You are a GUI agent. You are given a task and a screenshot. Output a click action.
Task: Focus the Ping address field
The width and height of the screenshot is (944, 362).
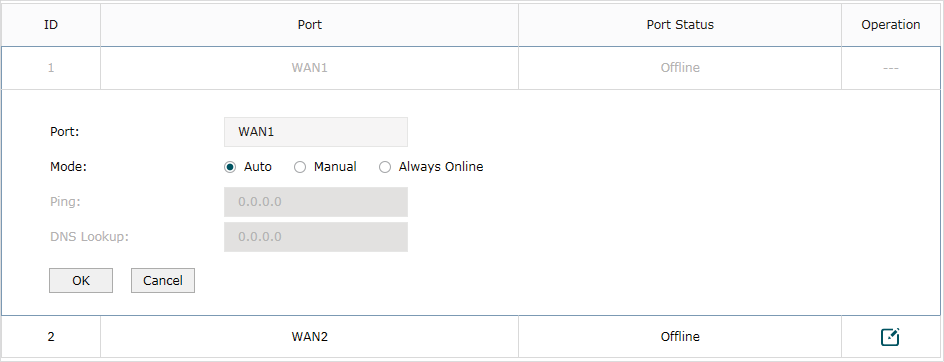pos(315,202)
